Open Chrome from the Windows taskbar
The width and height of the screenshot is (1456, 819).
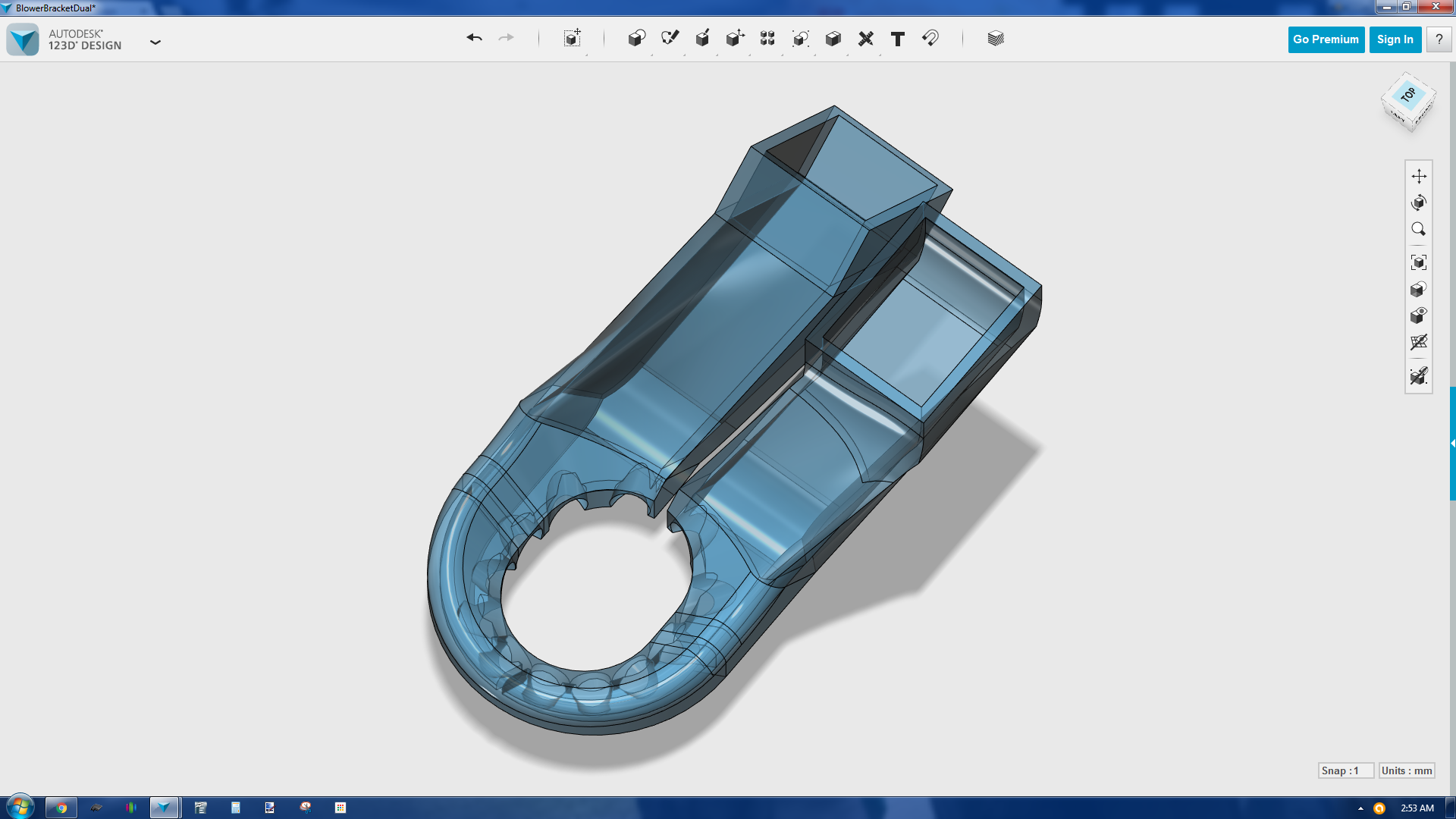[x=61, y=808]
